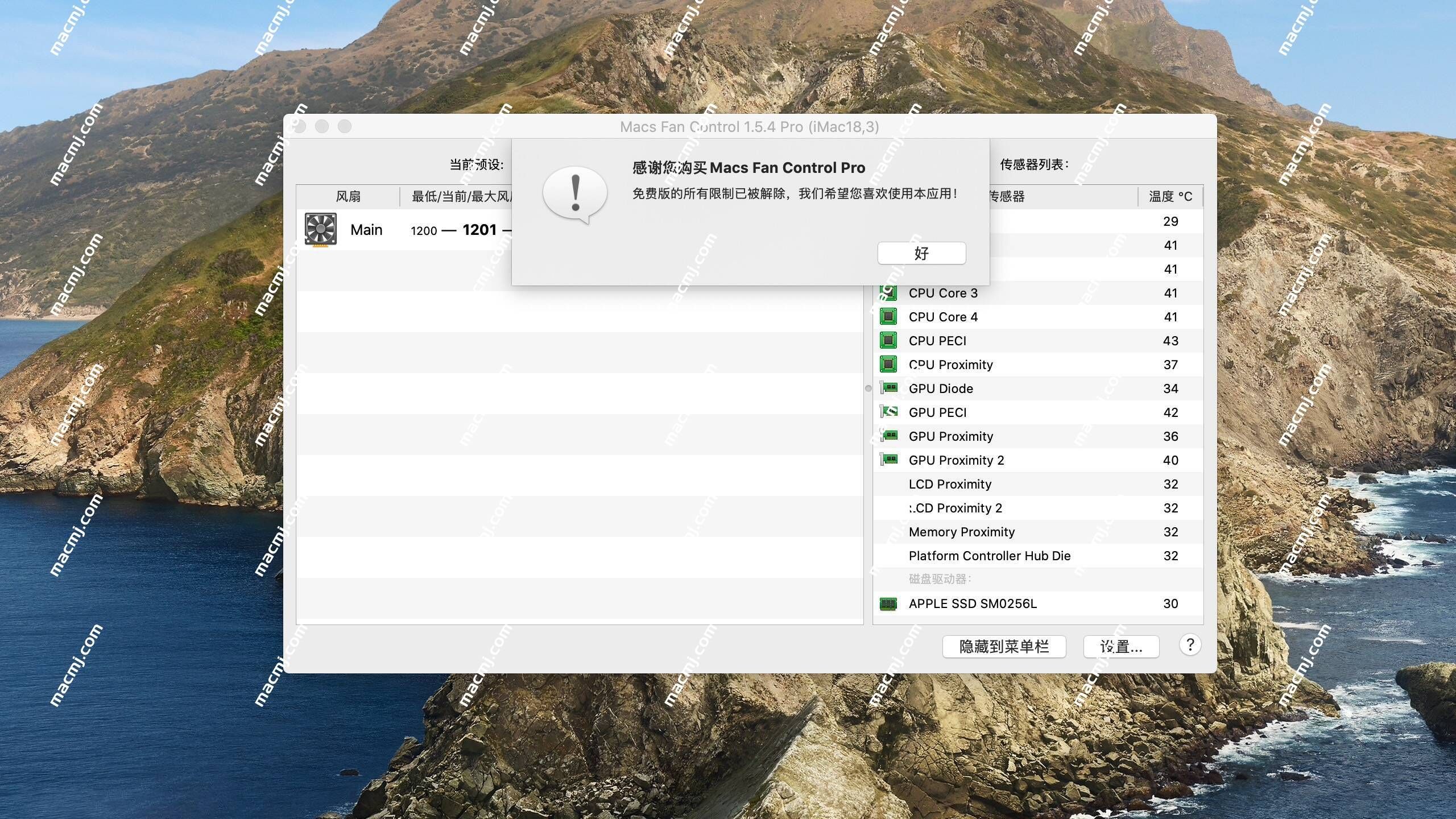1456x819 pixels.
Task: Click APPLE SSD SM0256L drive icon
Action: [888, 603]
